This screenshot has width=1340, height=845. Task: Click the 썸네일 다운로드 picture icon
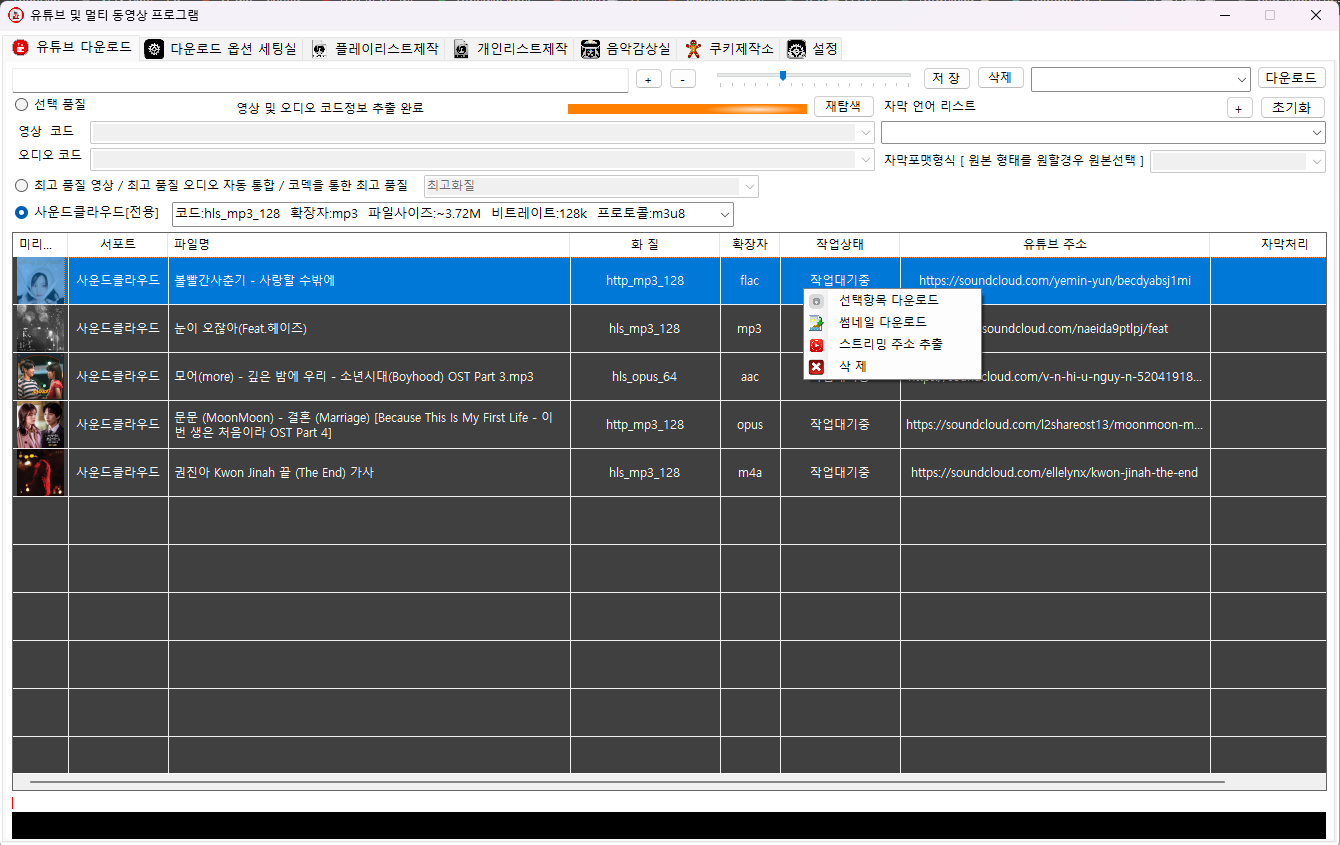816,322
